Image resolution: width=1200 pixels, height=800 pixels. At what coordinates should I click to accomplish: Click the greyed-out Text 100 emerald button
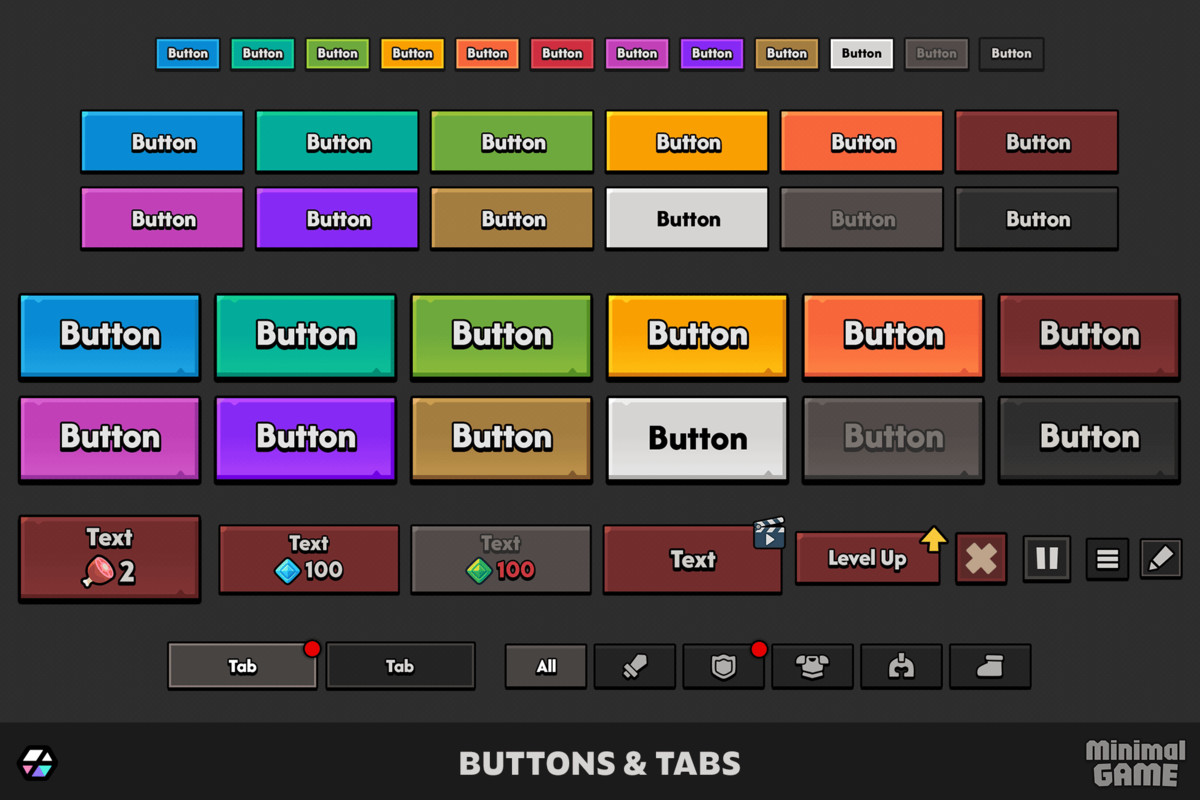(500, 559)
